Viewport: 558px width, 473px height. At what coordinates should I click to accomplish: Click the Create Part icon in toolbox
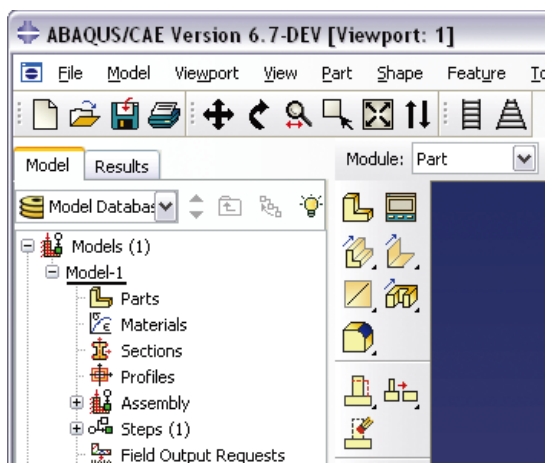point(358,207)
